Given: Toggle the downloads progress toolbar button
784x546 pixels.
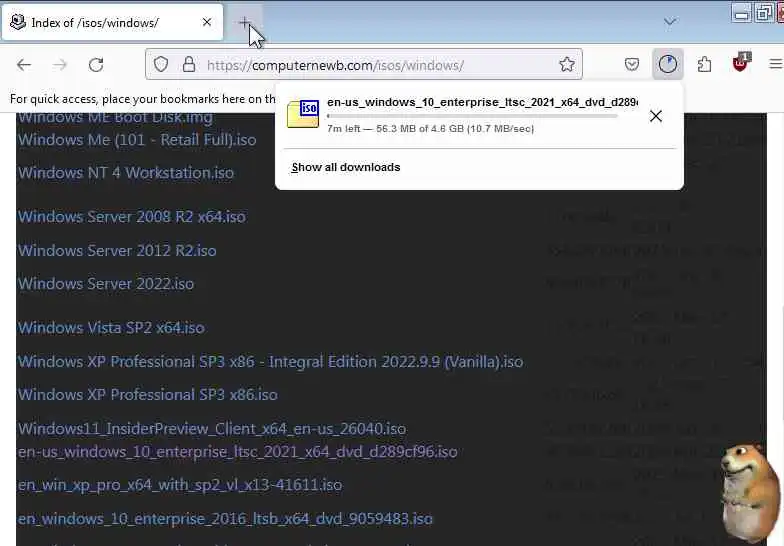Looking at the screenshot, I should click(668, 64).
